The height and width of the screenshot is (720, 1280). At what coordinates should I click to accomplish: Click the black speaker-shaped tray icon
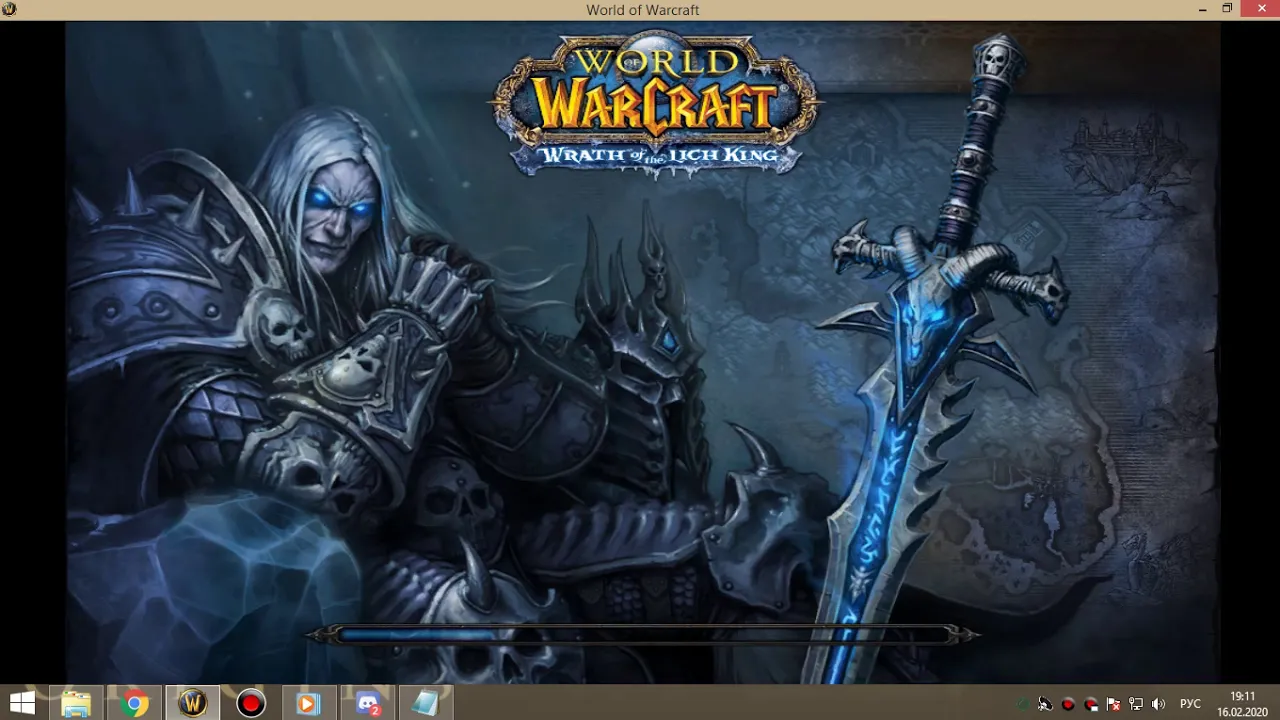pyautogui.click(x=1044, y=704)
